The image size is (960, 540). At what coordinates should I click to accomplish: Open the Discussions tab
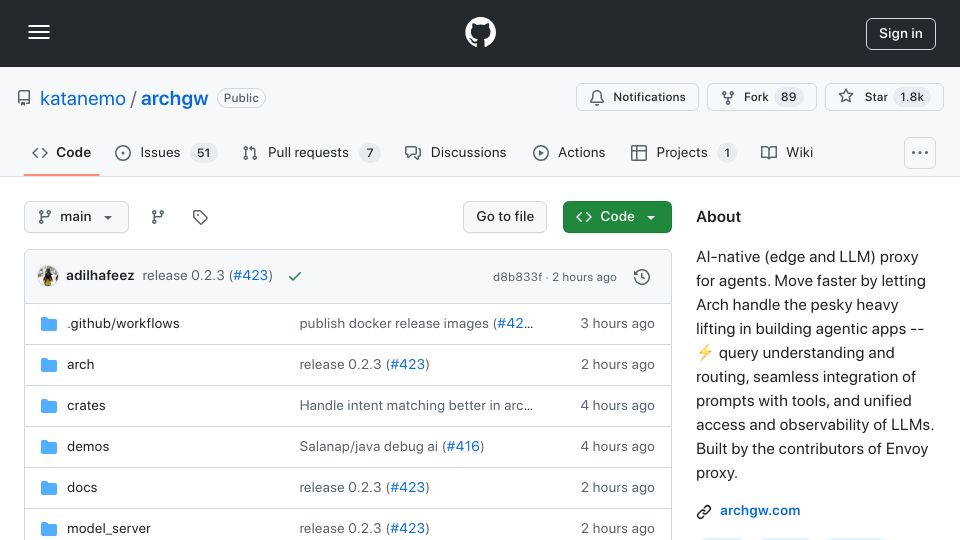[x=456, y=152]
